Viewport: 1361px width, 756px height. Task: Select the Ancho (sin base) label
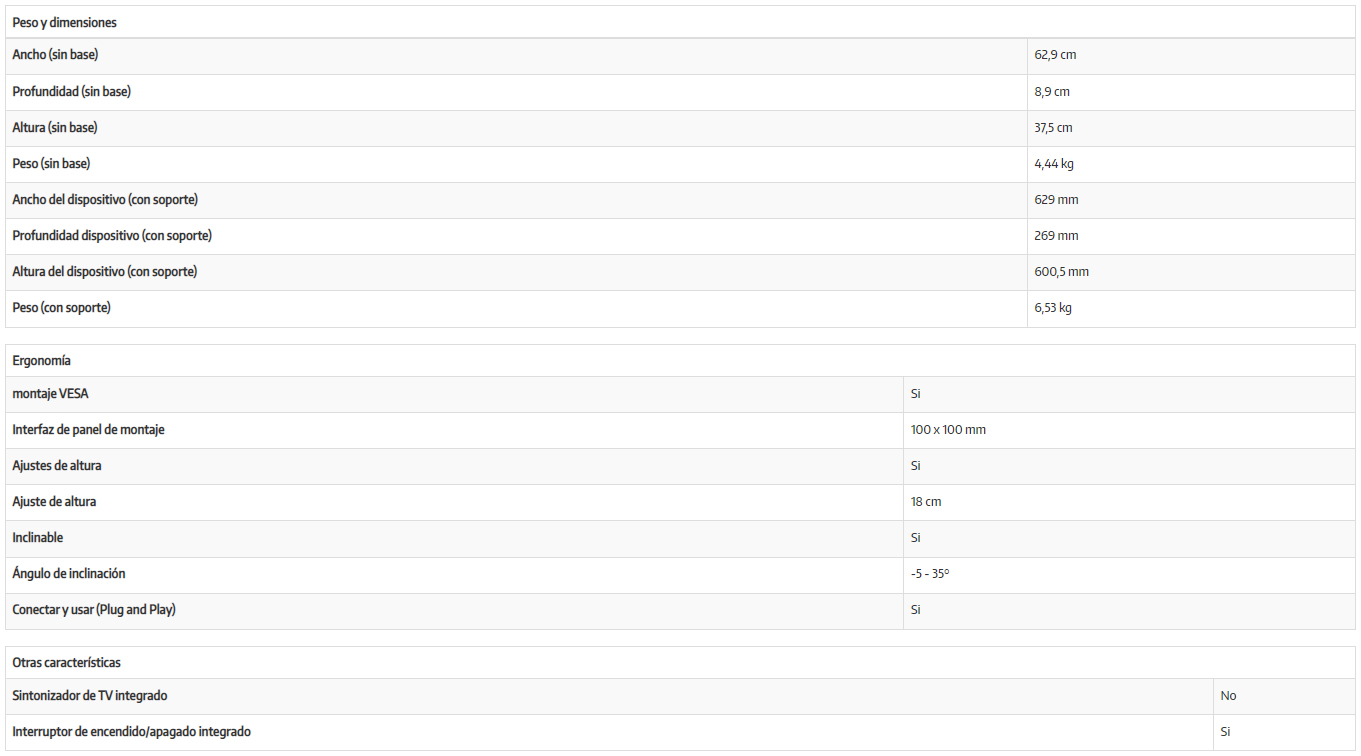[55, 55]
